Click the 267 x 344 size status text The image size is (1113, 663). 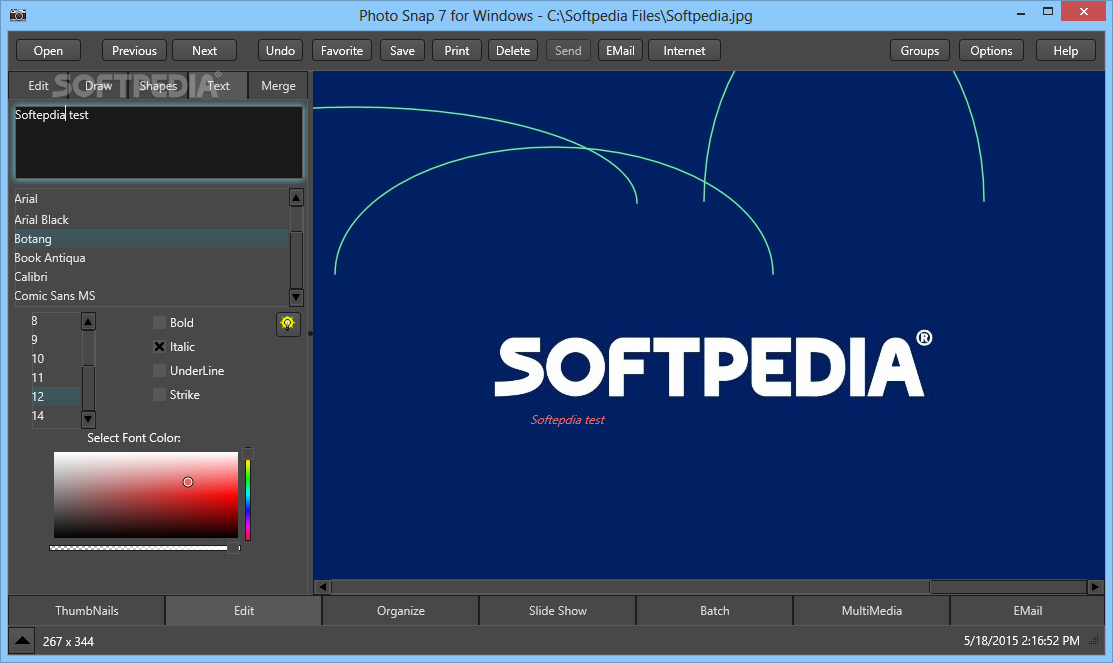coord(68,642)
